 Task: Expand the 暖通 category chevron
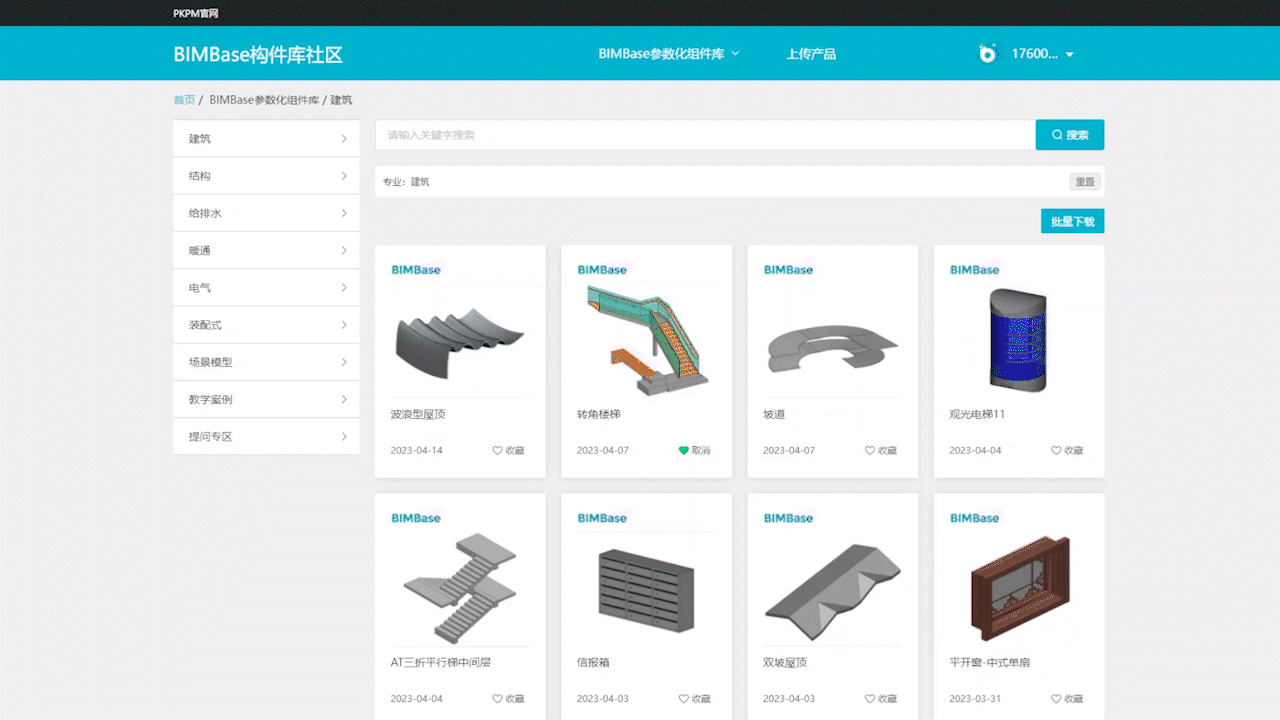[344, 251]
